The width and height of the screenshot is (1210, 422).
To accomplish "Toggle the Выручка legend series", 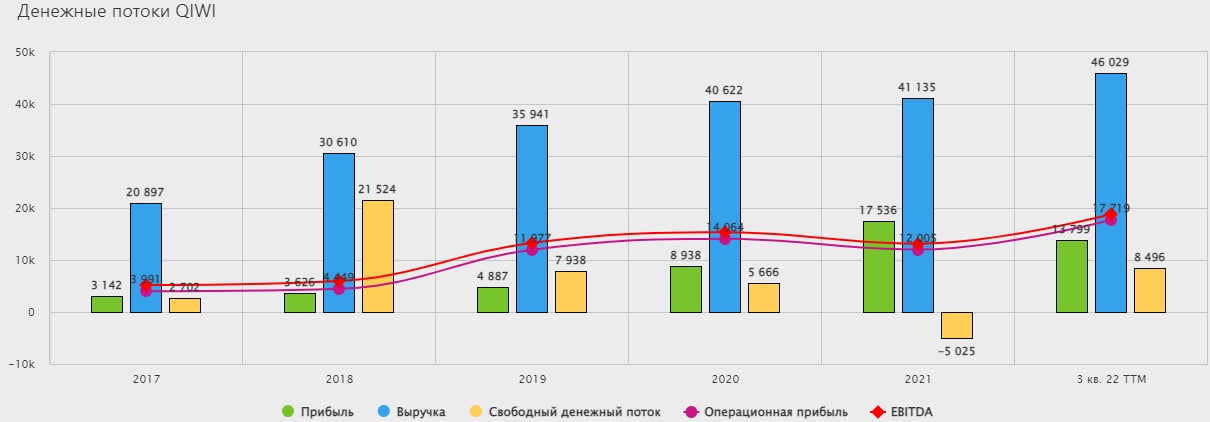I will pyautogui.click(x=411, y=411).
